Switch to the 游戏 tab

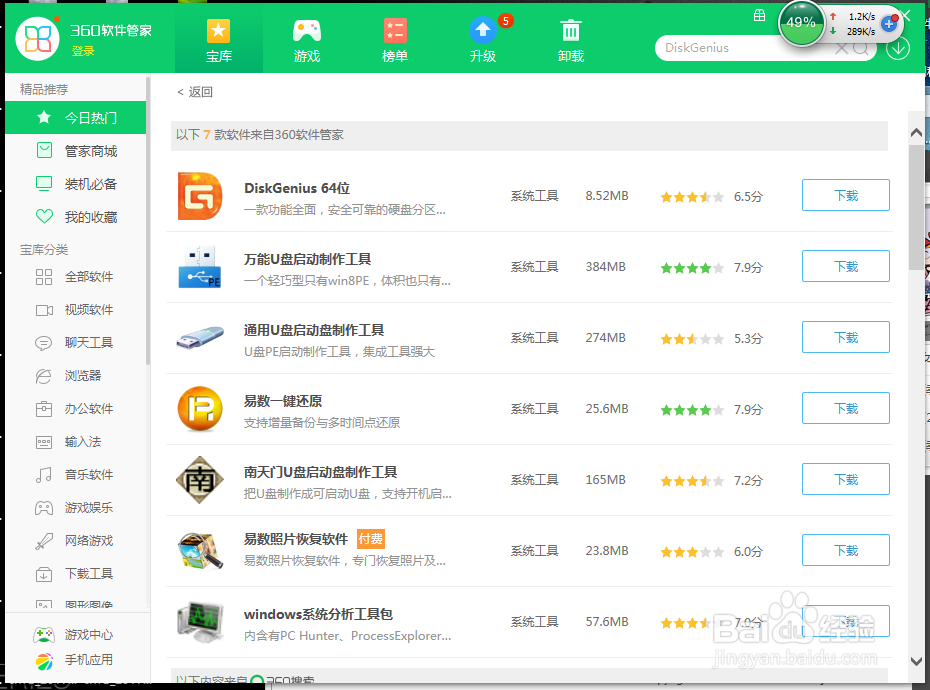307,40
